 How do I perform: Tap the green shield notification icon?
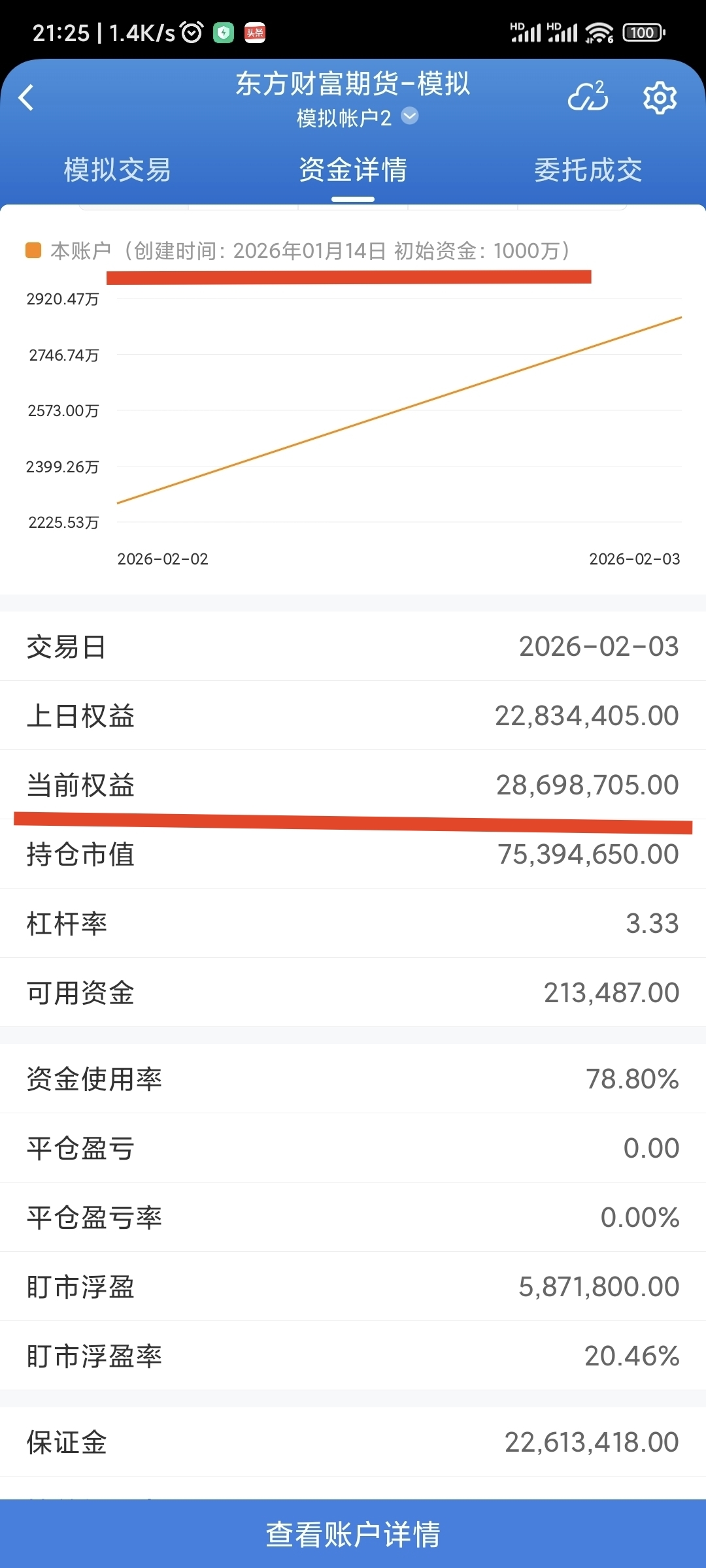click(224, 33)
